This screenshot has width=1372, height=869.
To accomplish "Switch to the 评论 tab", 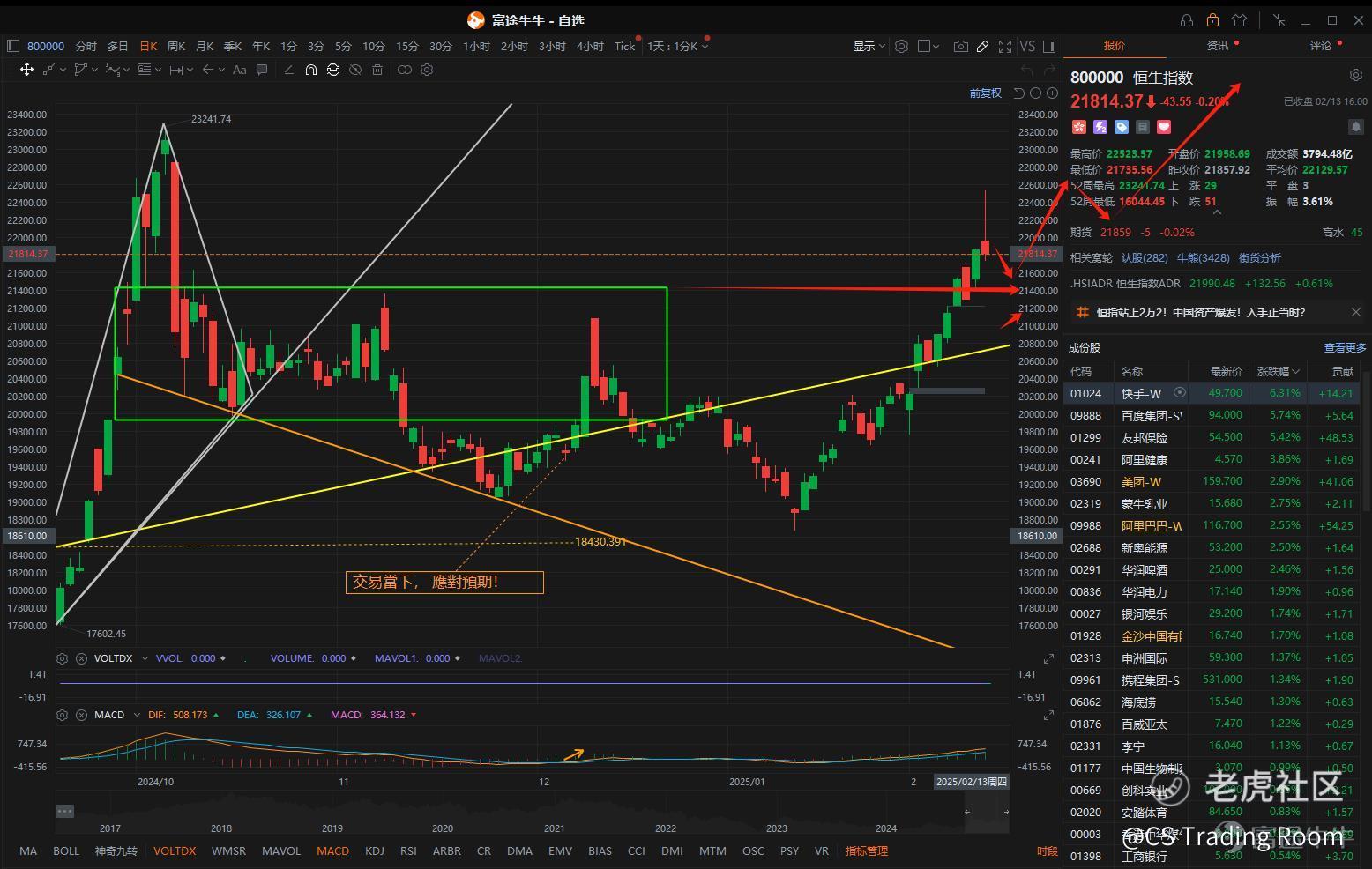I will coord(1321,46).
